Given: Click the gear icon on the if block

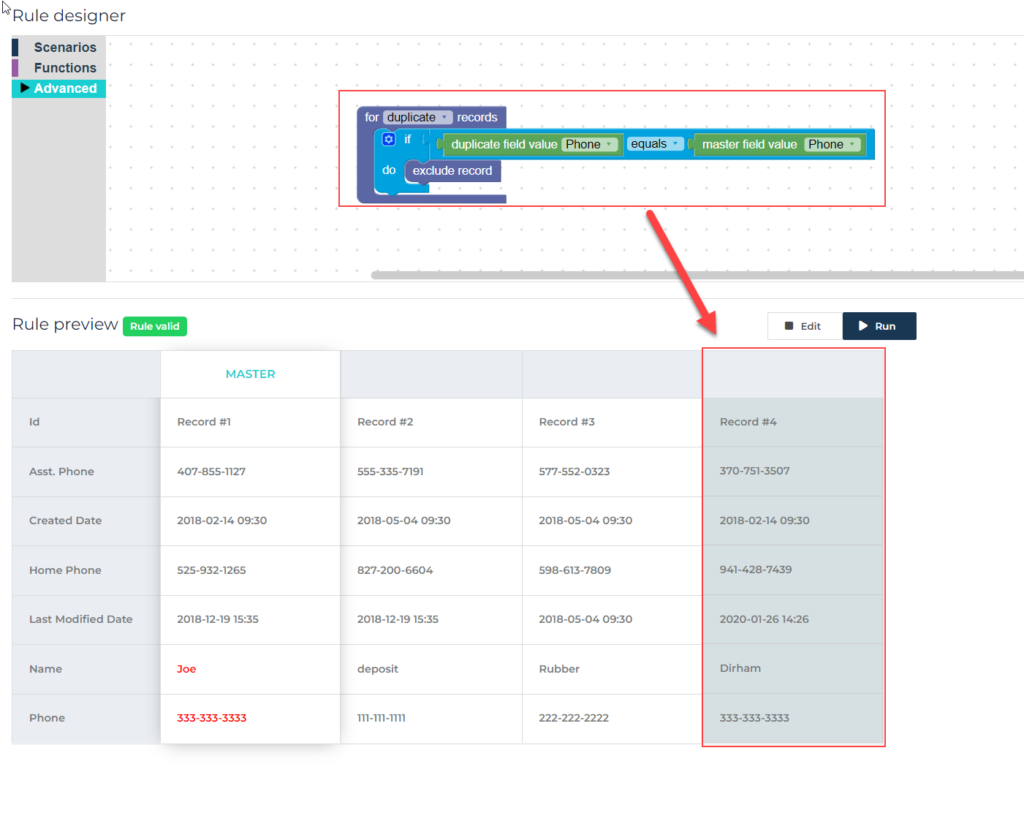Looking at the screenshot, I should (x=389, y=140).
